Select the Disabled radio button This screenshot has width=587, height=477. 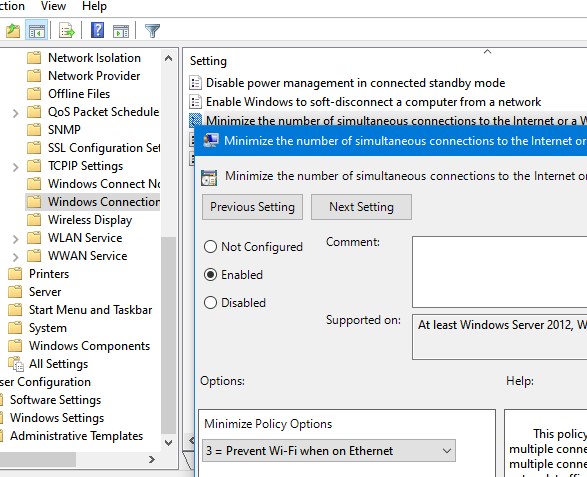(210, 302)
